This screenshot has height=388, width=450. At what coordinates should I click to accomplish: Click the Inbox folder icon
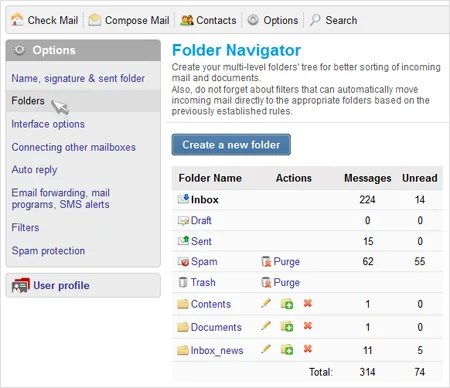tap(183, 199)
